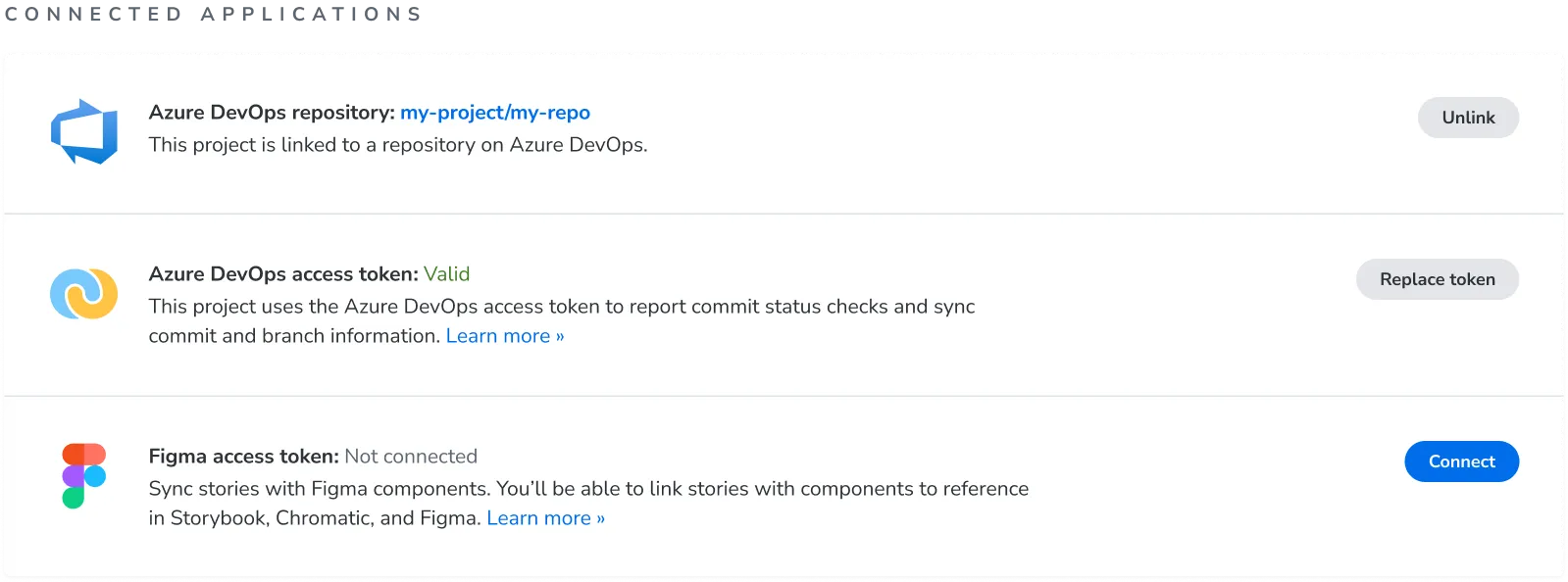Open the my-project/my-repo repository link
The height and width of the screenshot is (582, 1568).
495,113
